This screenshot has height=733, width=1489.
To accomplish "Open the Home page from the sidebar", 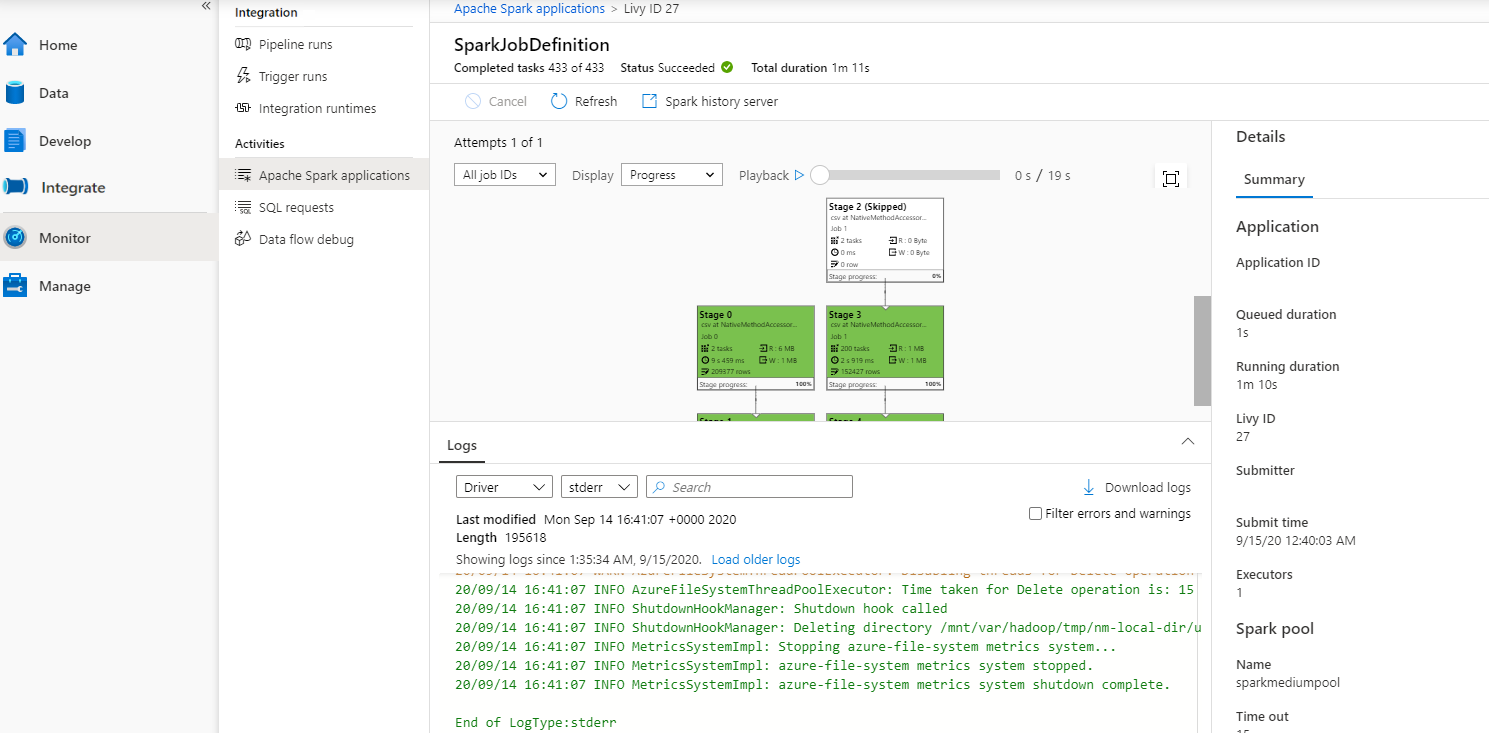I will (x=57, y=44).
